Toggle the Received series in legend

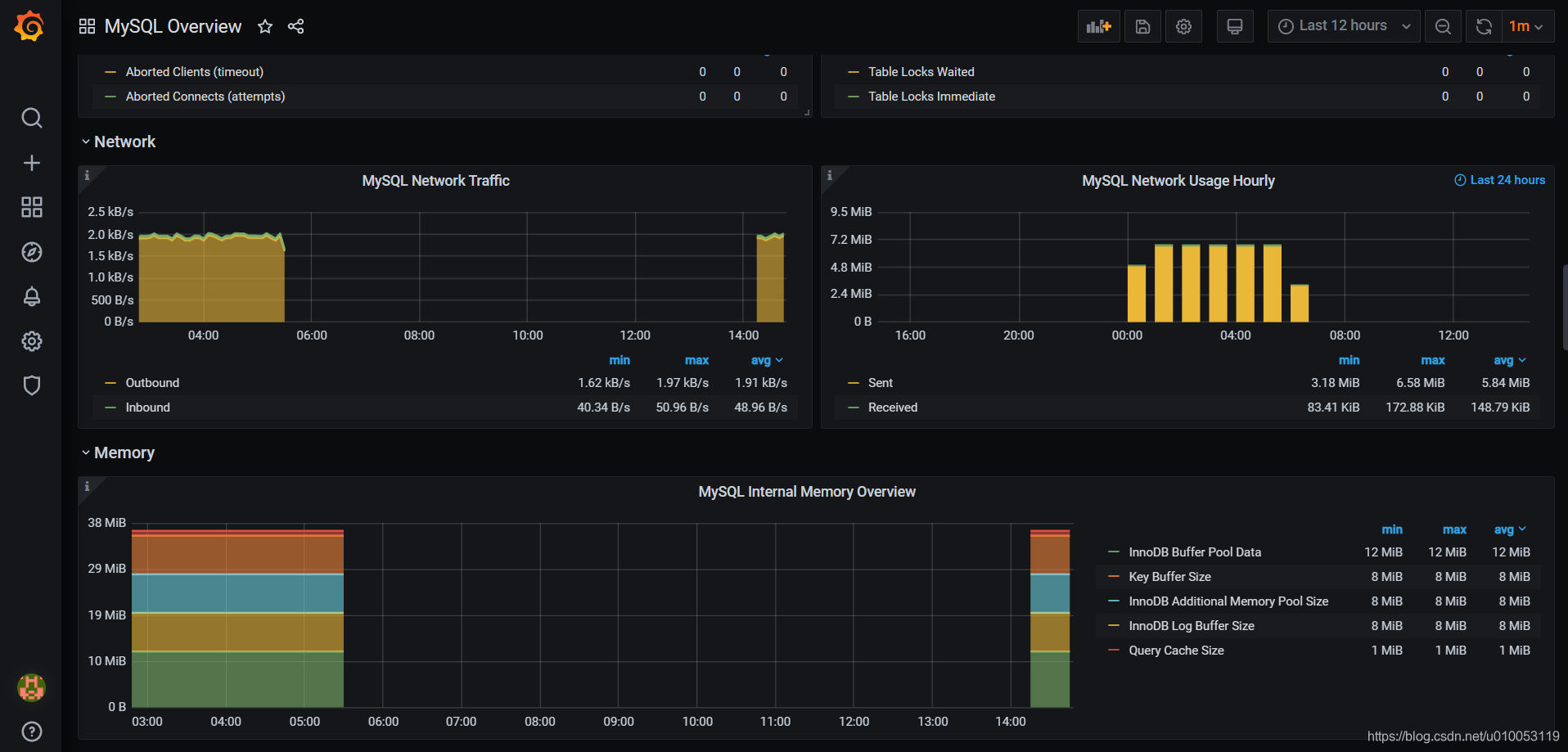[x=892, y=408]
